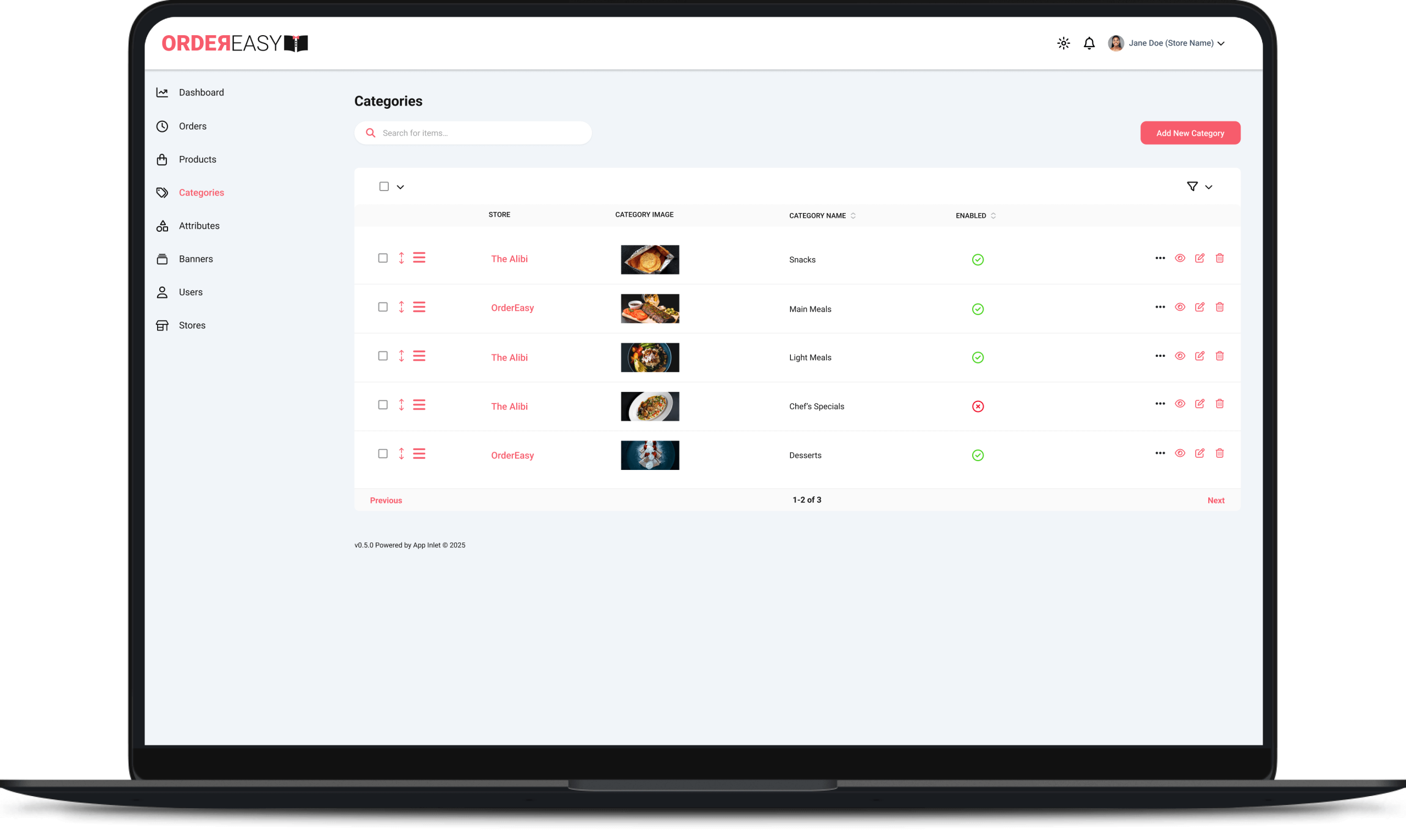Viewport: 1406px width, 840px height.
Task: Go to Banners in the sidebar
Action: tap(196, 259)
